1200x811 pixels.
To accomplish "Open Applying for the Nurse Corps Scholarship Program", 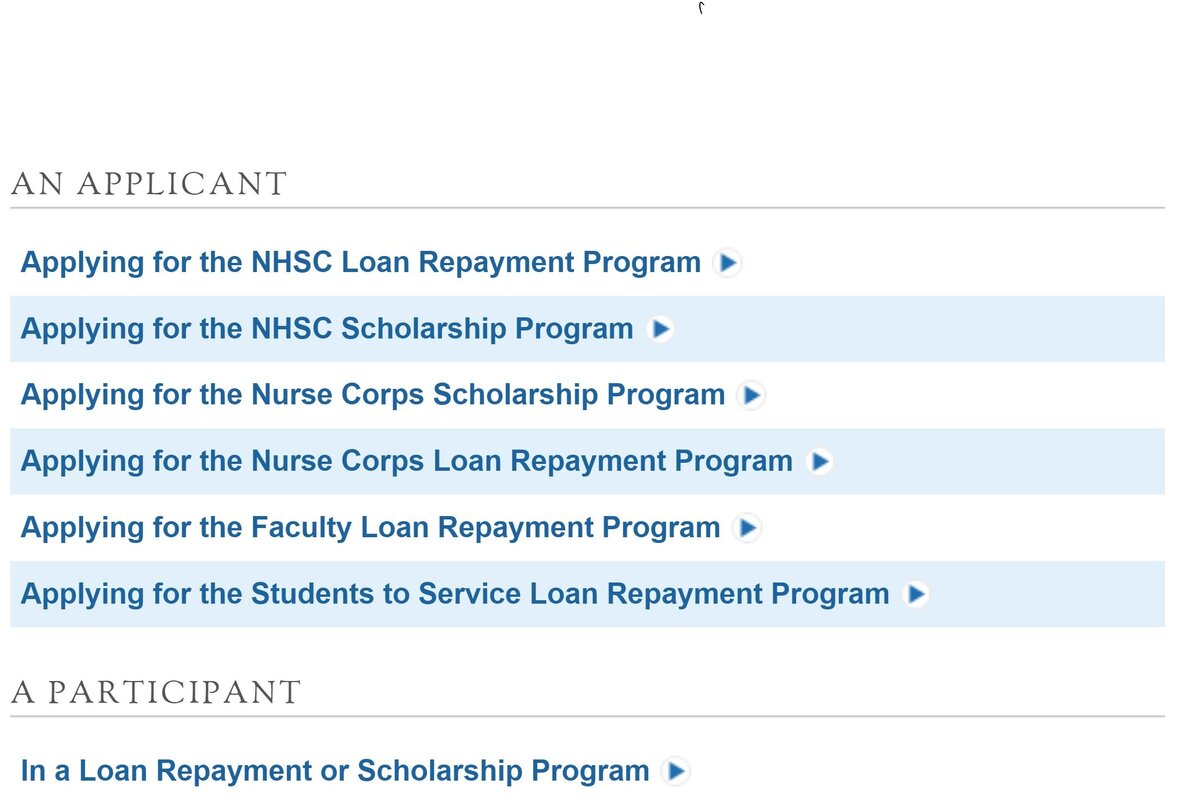I will click(373, 395).
